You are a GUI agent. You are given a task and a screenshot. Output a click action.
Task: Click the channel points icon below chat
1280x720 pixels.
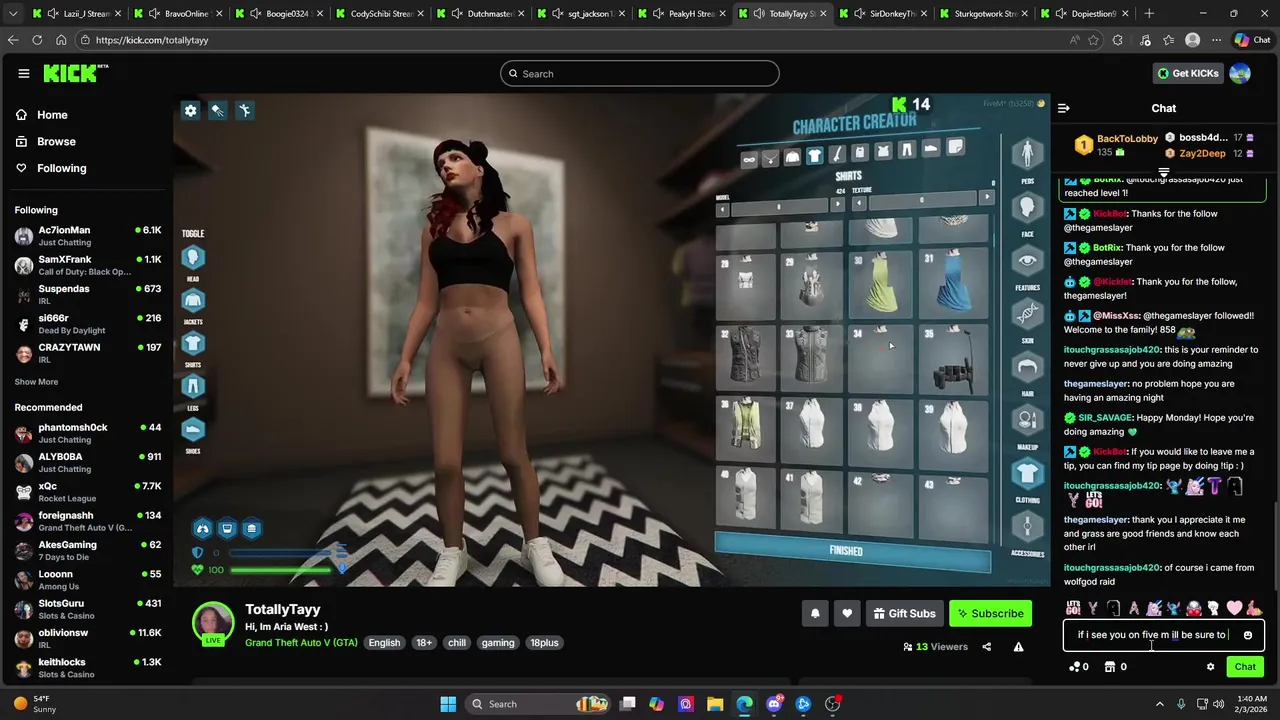click(x=1075, y=667)
